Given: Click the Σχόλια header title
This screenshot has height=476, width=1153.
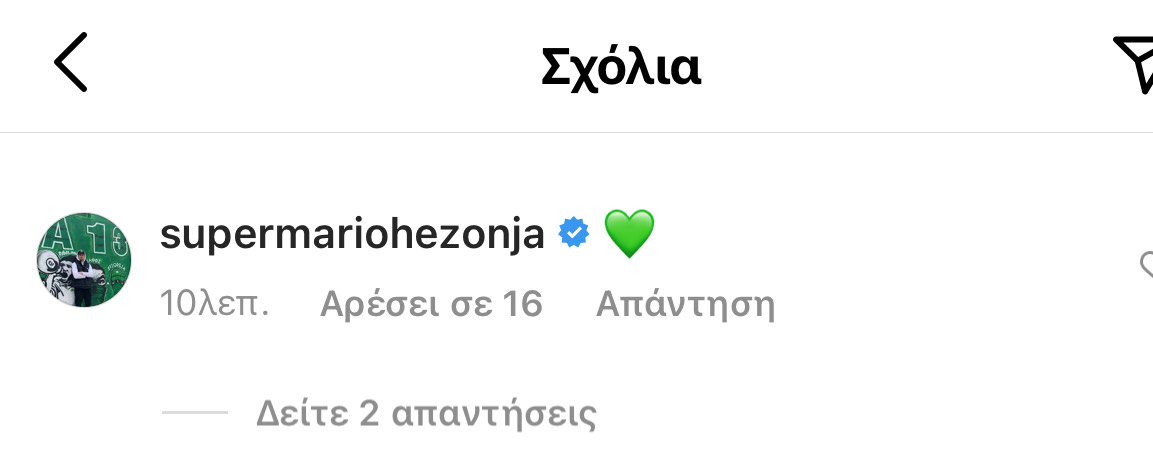Looking at the screenshot, I should pyautogui.click(x=621, y=68).
